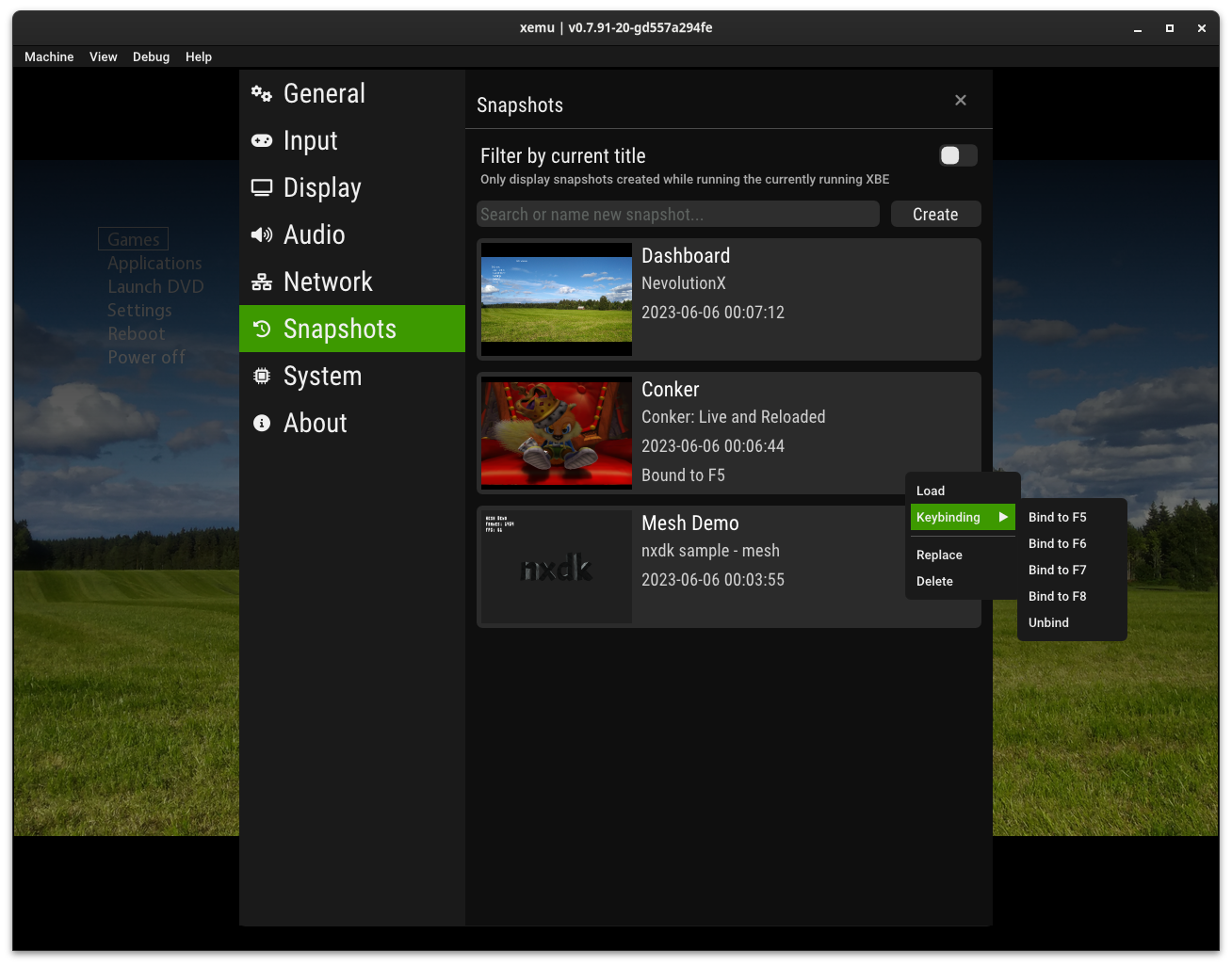Select the General settings gear icon

point(262,93)
